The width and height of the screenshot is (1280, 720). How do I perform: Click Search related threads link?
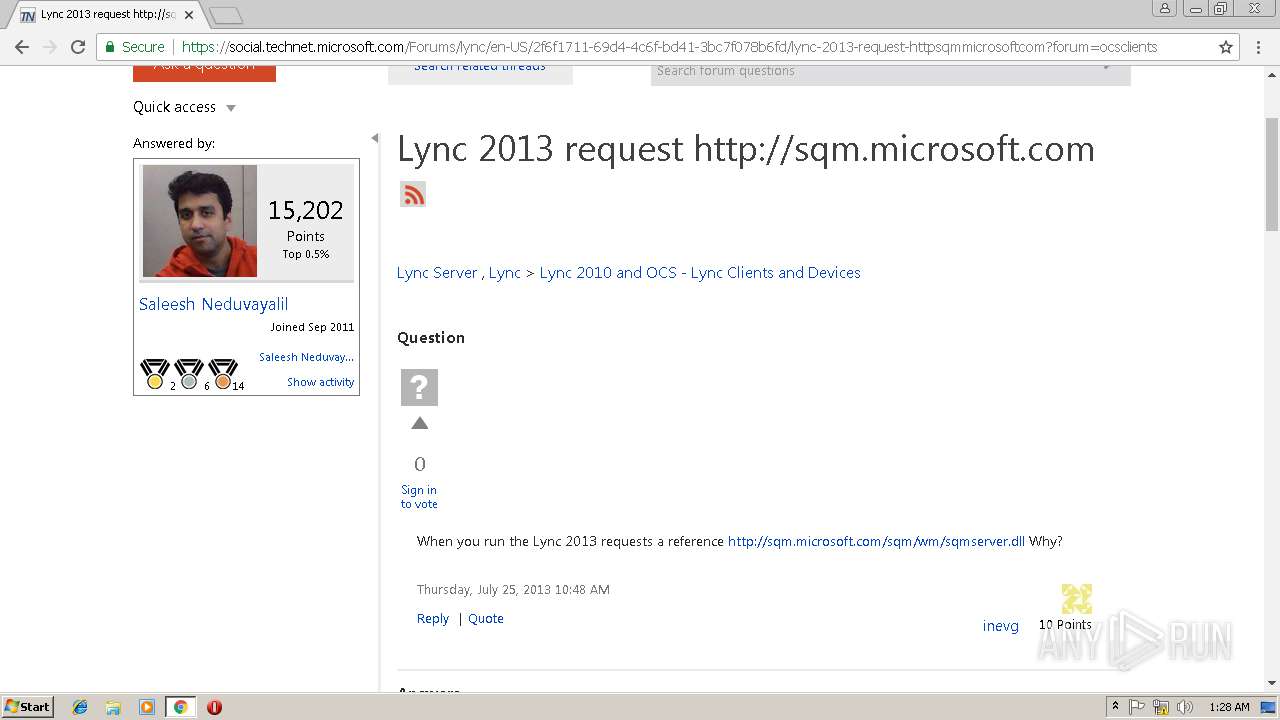click(480, 69)
